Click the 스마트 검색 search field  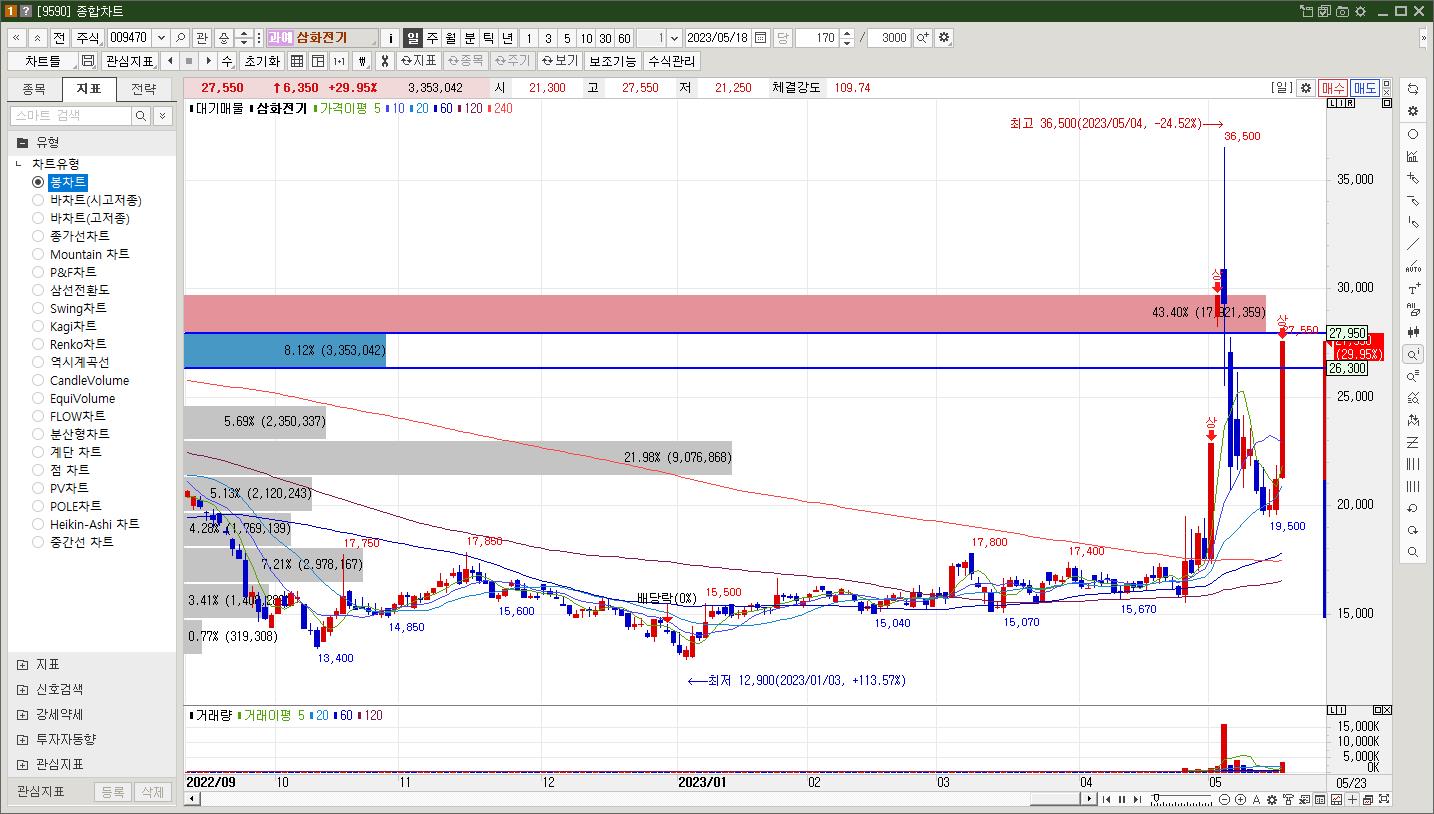[x=72, y=116]
